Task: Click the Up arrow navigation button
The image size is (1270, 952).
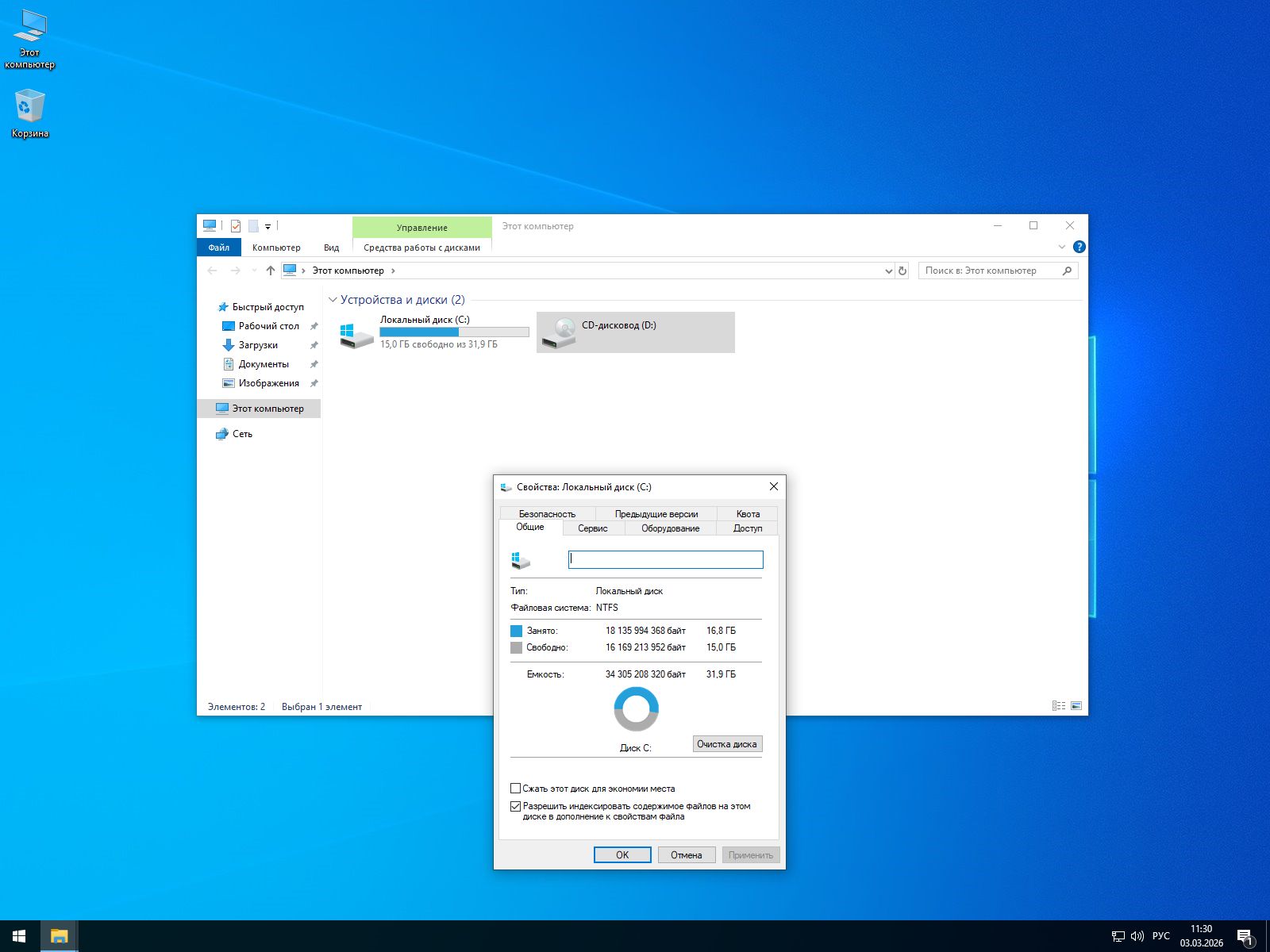Action: click(271, 271)
